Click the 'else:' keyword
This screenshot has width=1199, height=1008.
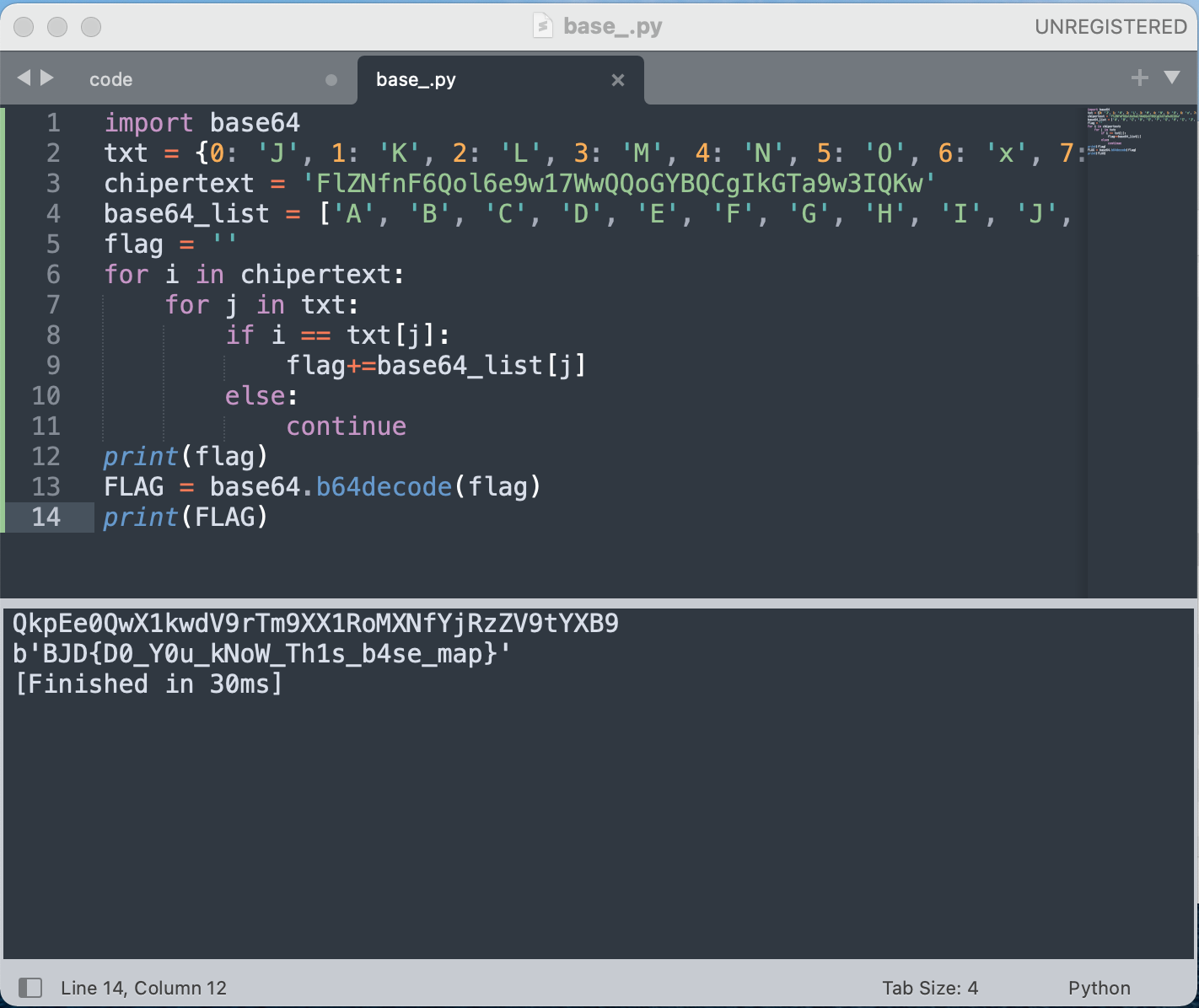click(x=261, y=396)
